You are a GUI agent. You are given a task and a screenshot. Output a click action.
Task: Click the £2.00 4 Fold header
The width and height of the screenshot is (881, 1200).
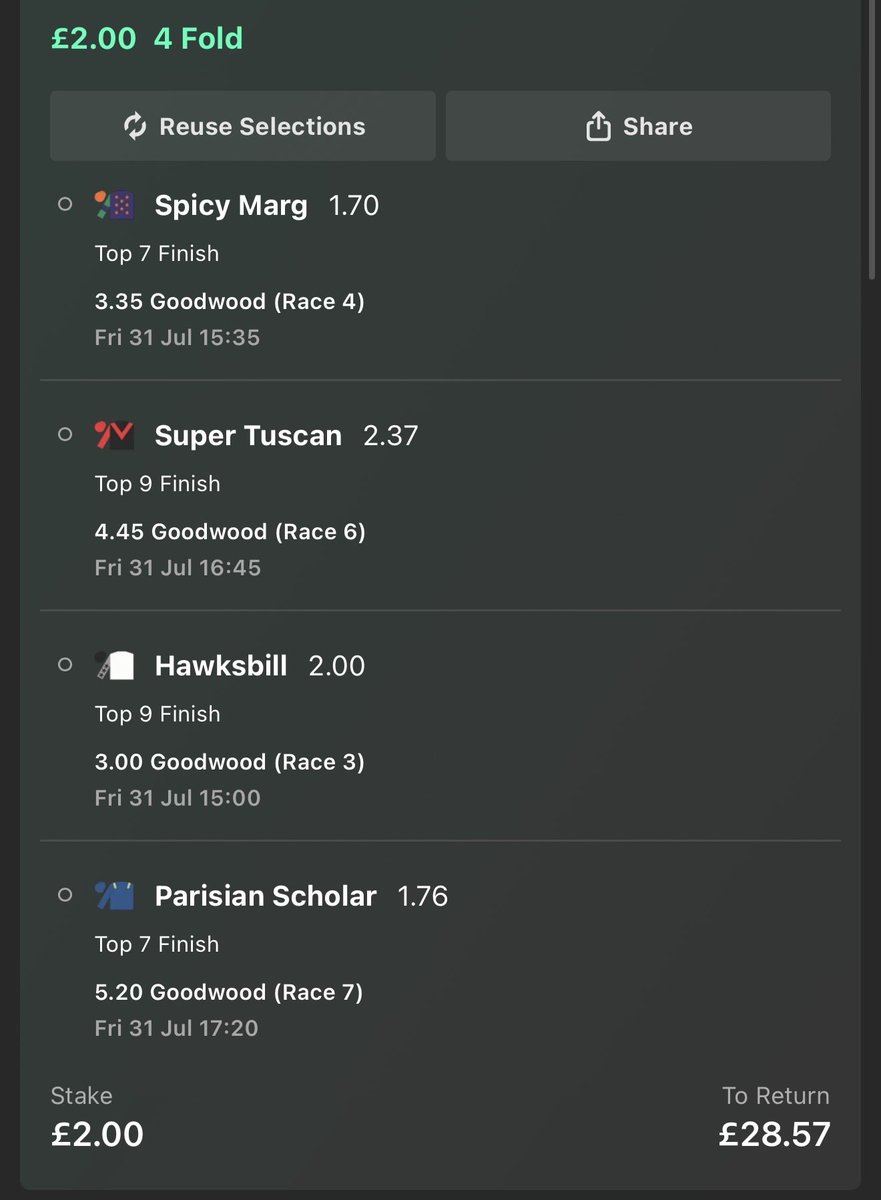(147, 38)
